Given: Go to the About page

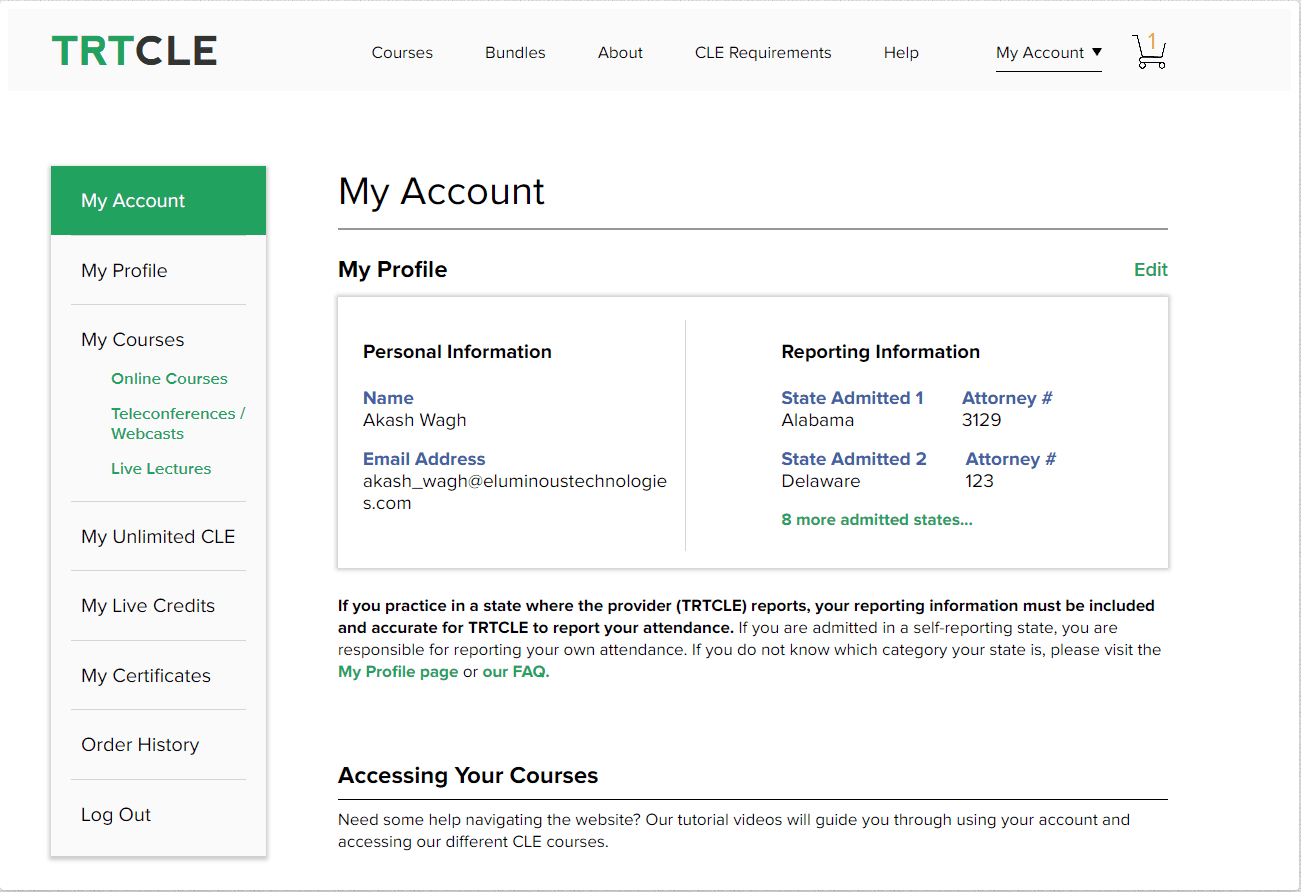Looking at the screenshot, I should click(620, 52).
